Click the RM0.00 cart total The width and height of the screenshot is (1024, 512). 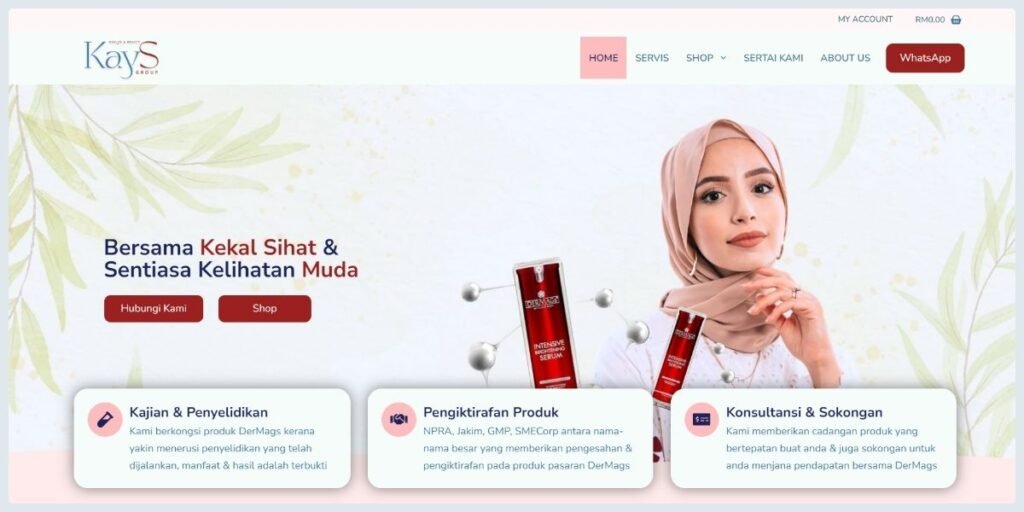coord(930,20)
